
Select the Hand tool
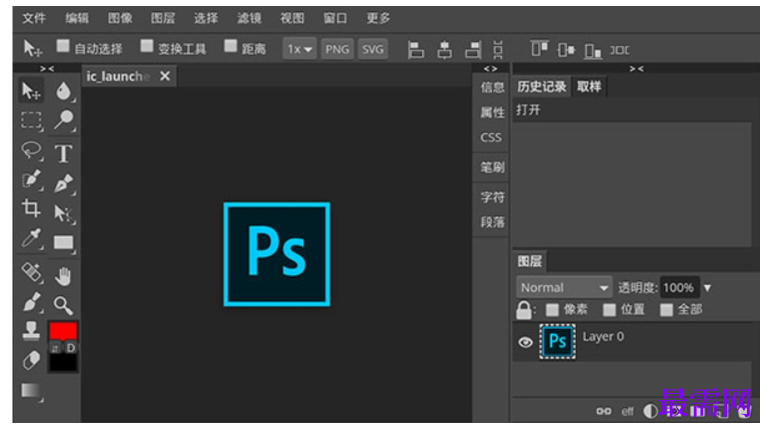[63, 277]
